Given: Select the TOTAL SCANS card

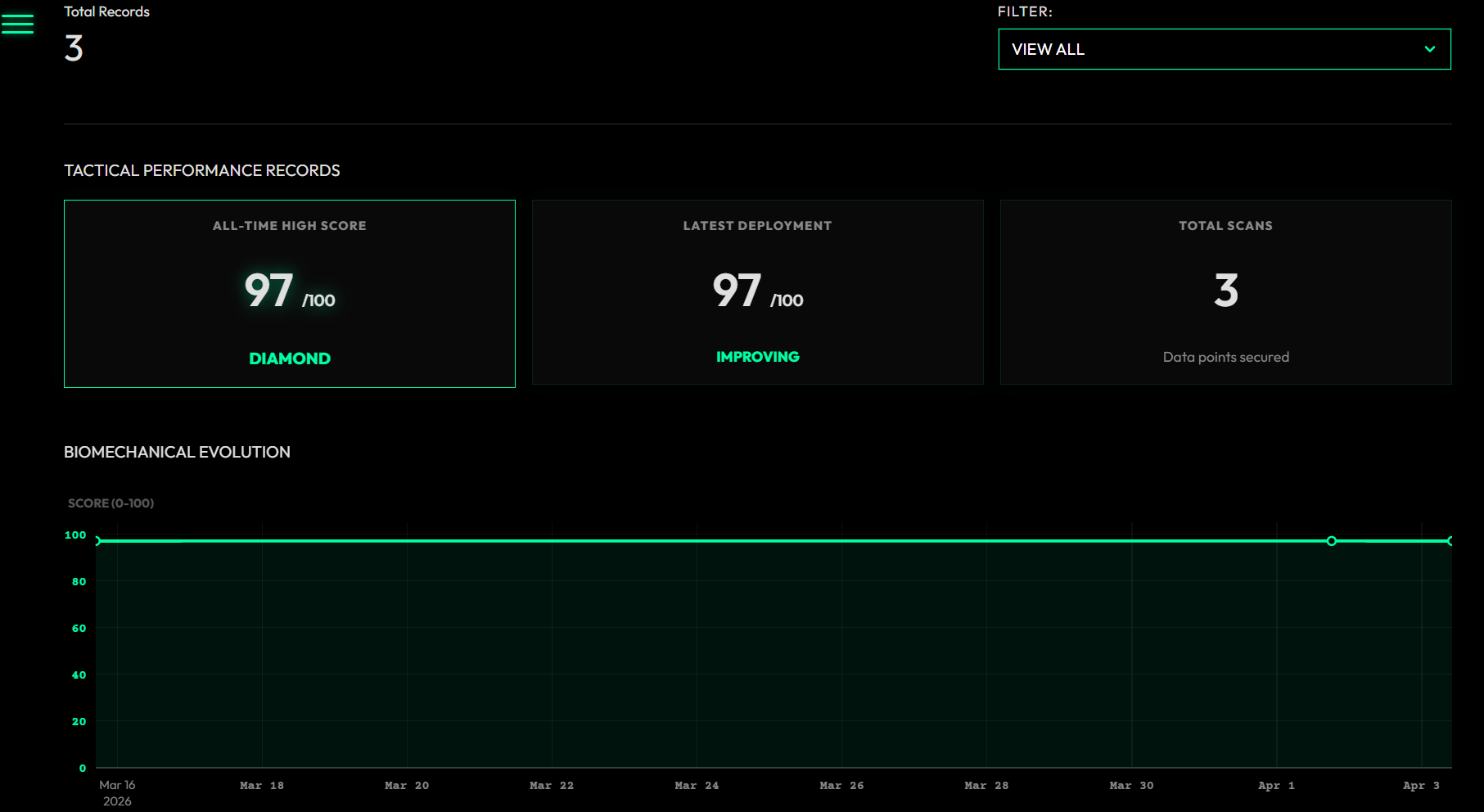Looking at the screenshot, I should click(1225, 292).
